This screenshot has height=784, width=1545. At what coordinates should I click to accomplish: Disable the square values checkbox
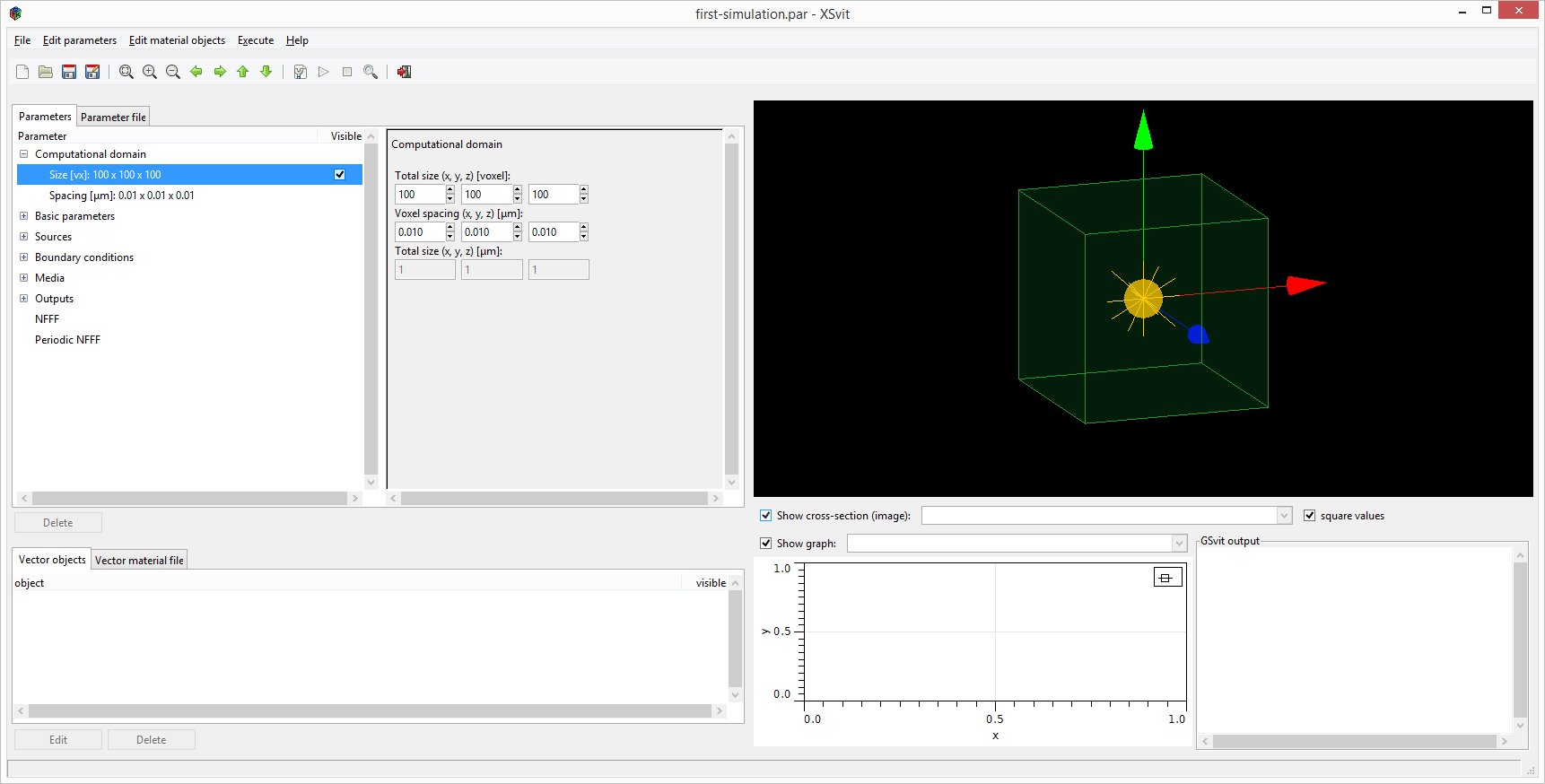click(x=1310, y=516)
